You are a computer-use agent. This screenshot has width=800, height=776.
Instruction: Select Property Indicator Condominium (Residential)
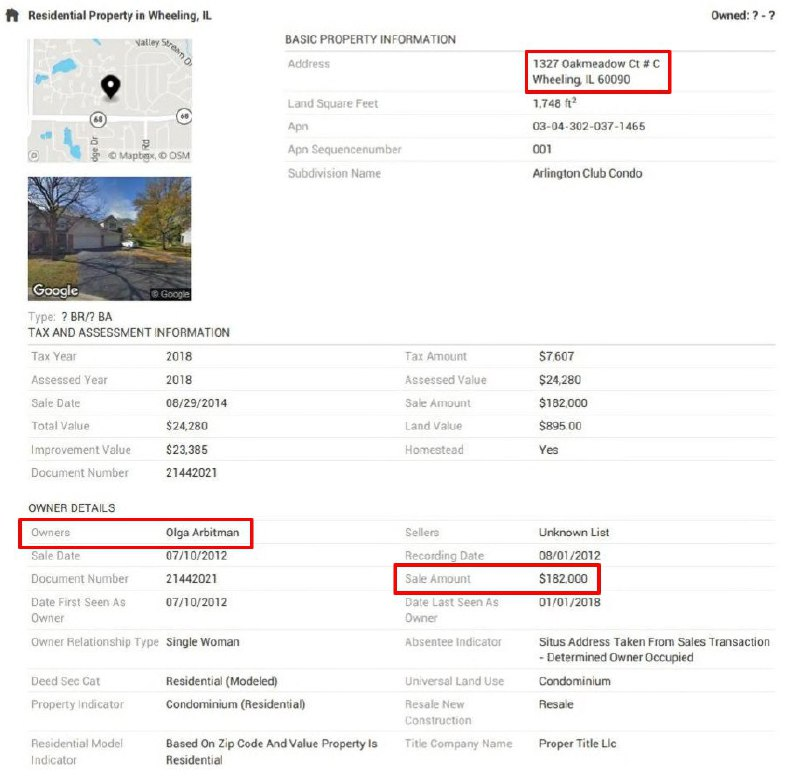tap(236, 705)
